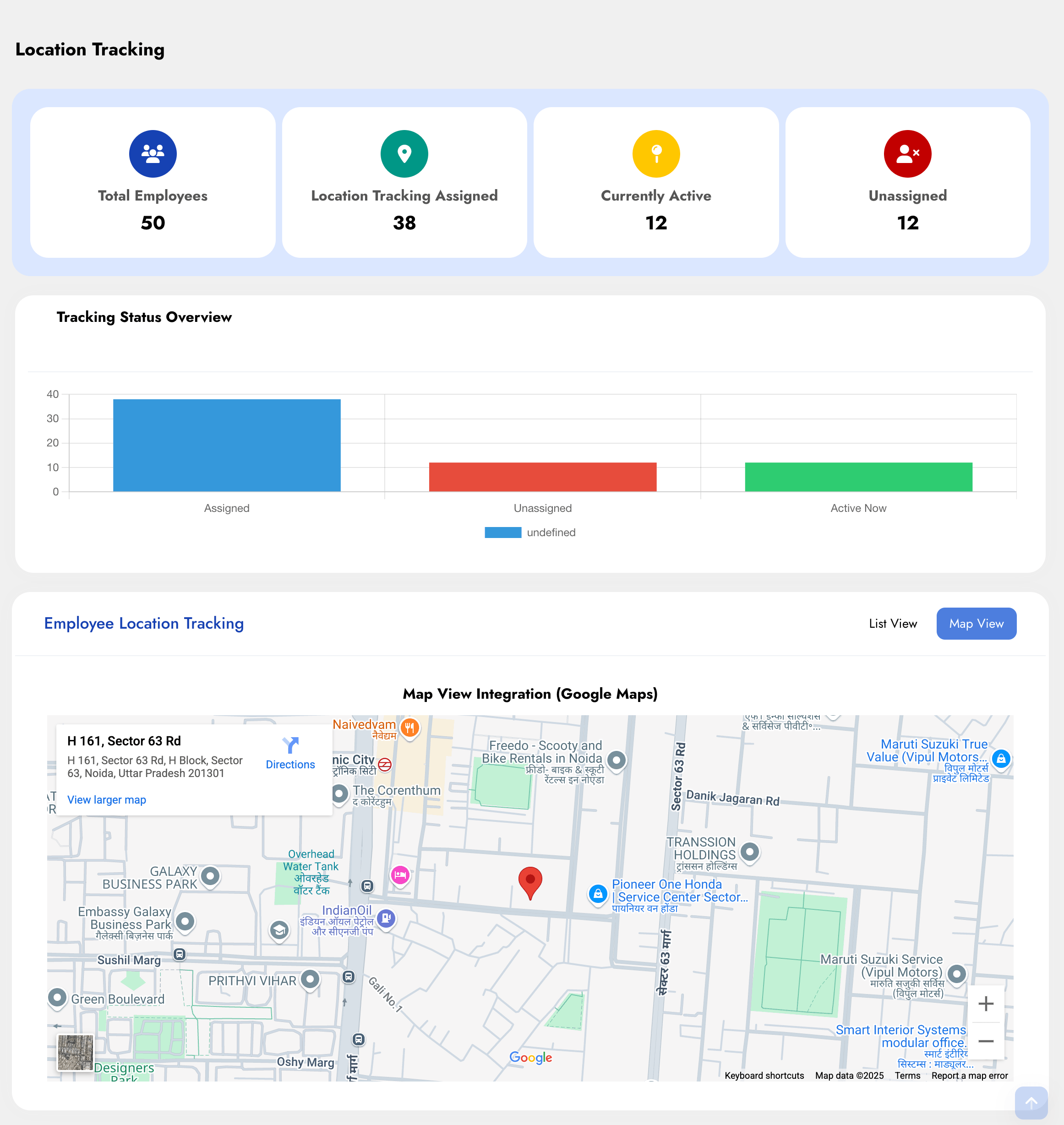The height and width of the screenshot is (1125, 1064).
Task: Click the Unassigned red user icon
Action: (907, 154)
